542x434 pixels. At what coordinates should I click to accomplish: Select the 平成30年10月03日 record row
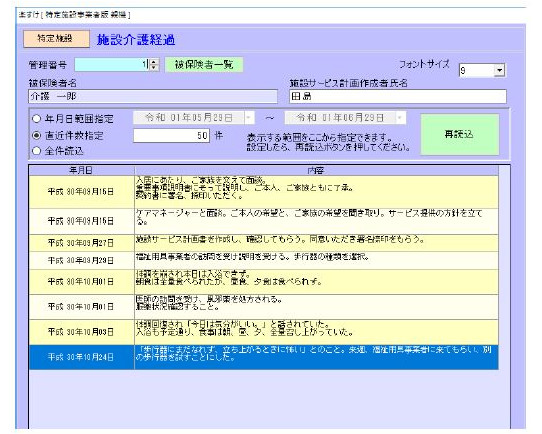pos(264,332)
